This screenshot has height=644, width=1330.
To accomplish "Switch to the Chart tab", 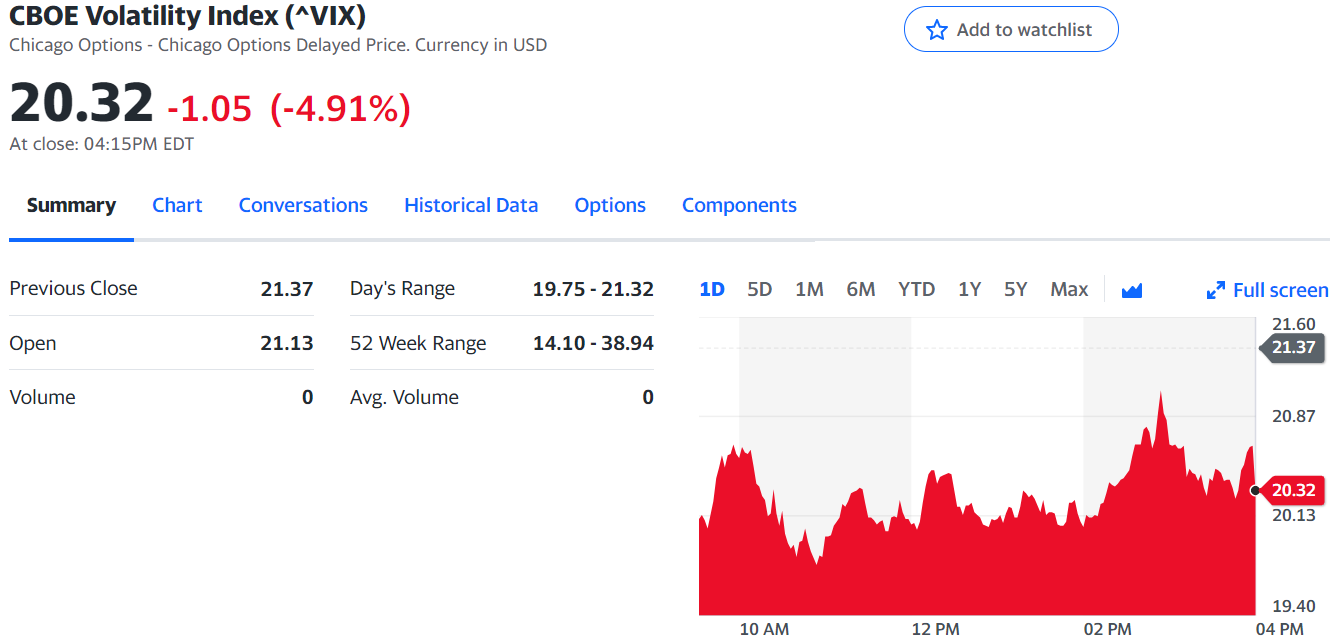I will 177,205.
